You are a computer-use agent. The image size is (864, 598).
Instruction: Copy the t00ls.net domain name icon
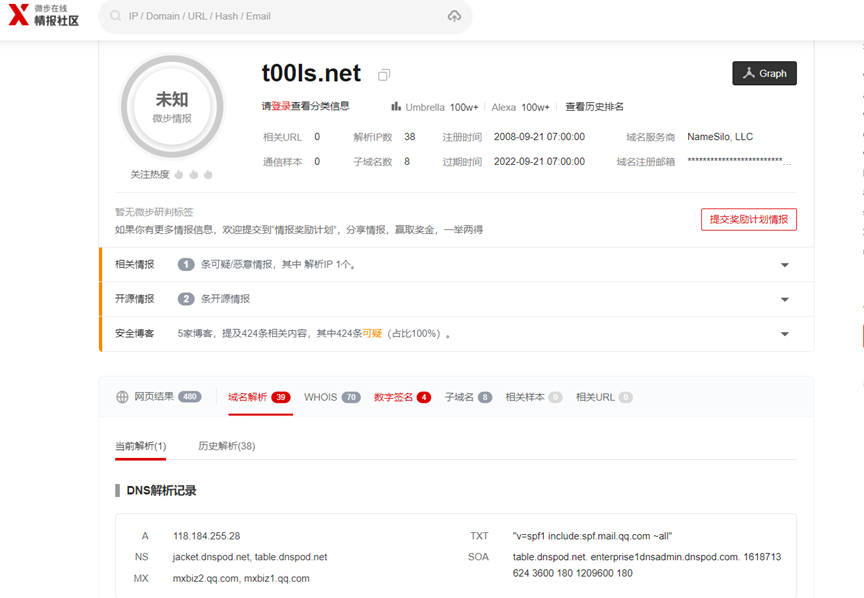click(x=384, y=75)
